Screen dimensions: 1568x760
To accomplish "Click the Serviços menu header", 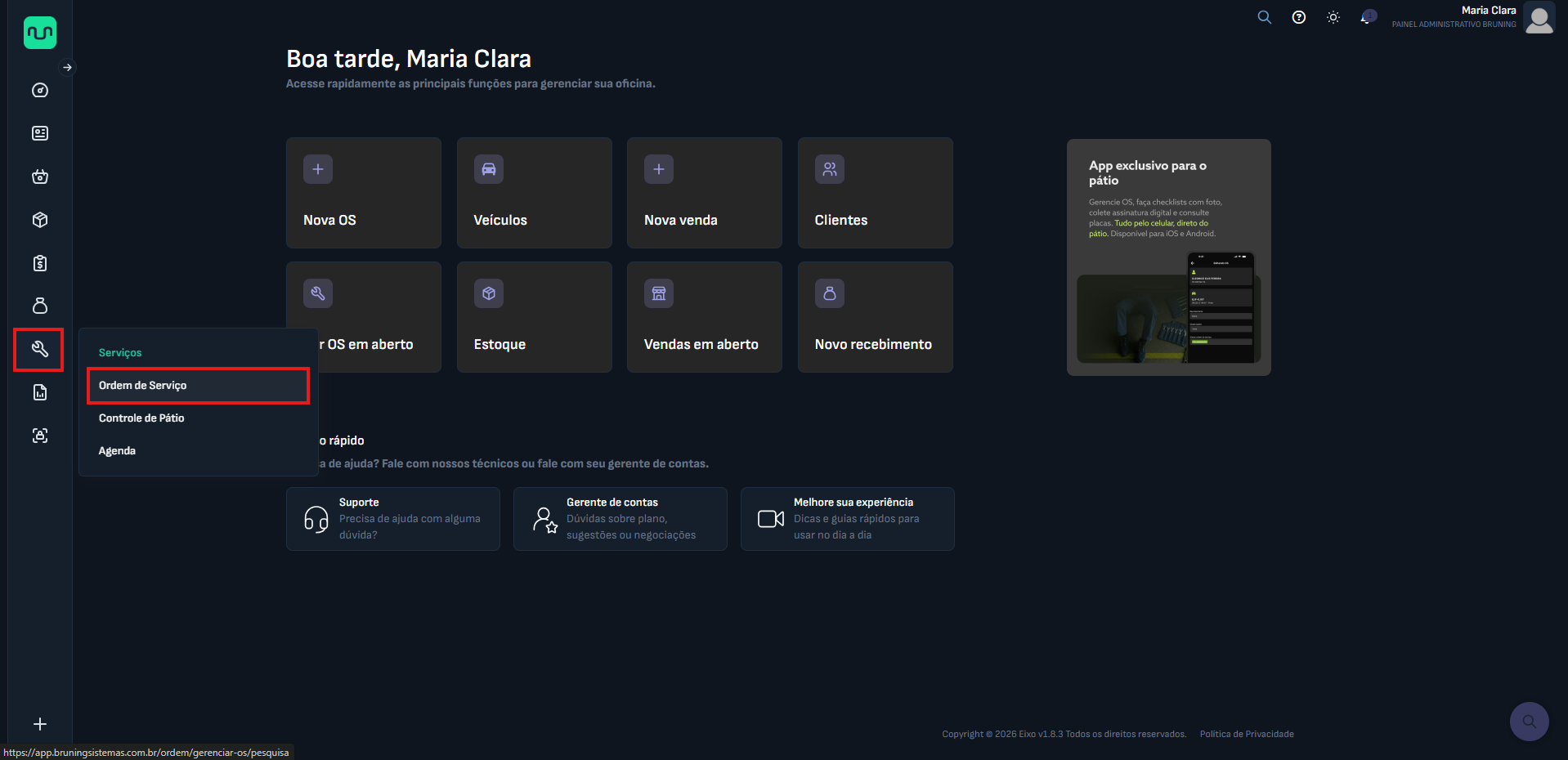I will 120,353.
